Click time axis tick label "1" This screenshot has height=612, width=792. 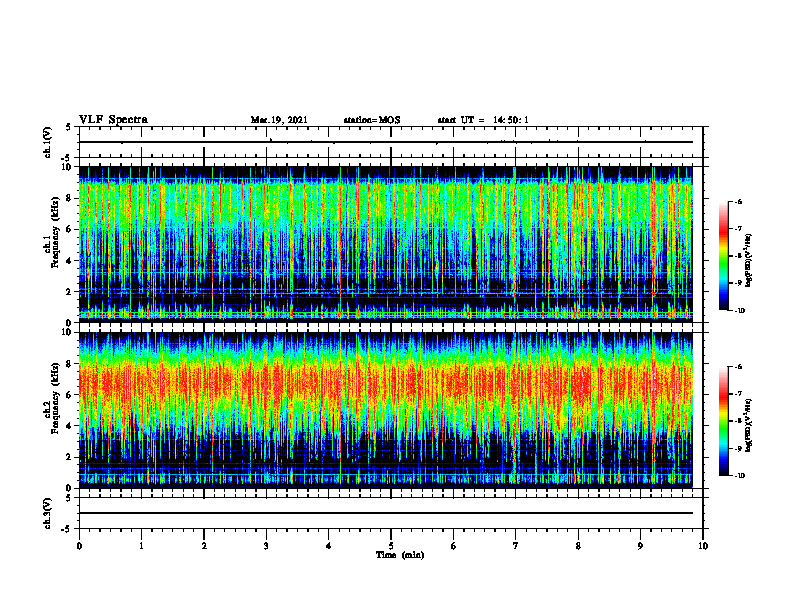coord(141,546)
